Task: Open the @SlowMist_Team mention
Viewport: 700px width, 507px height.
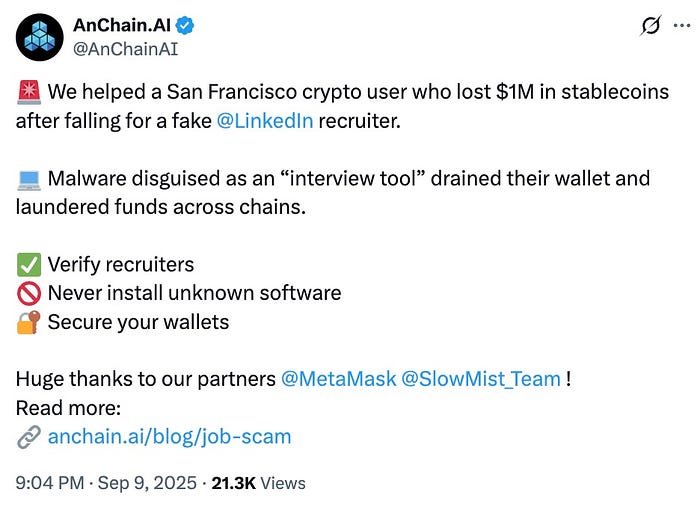Action: point(480,380)
